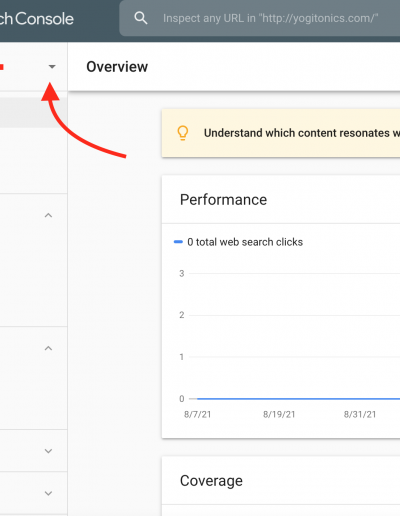The width and height of the screenshot is (400, 516).
Task: Click the red property marker in sidebar
Action: tap(2, 67)
